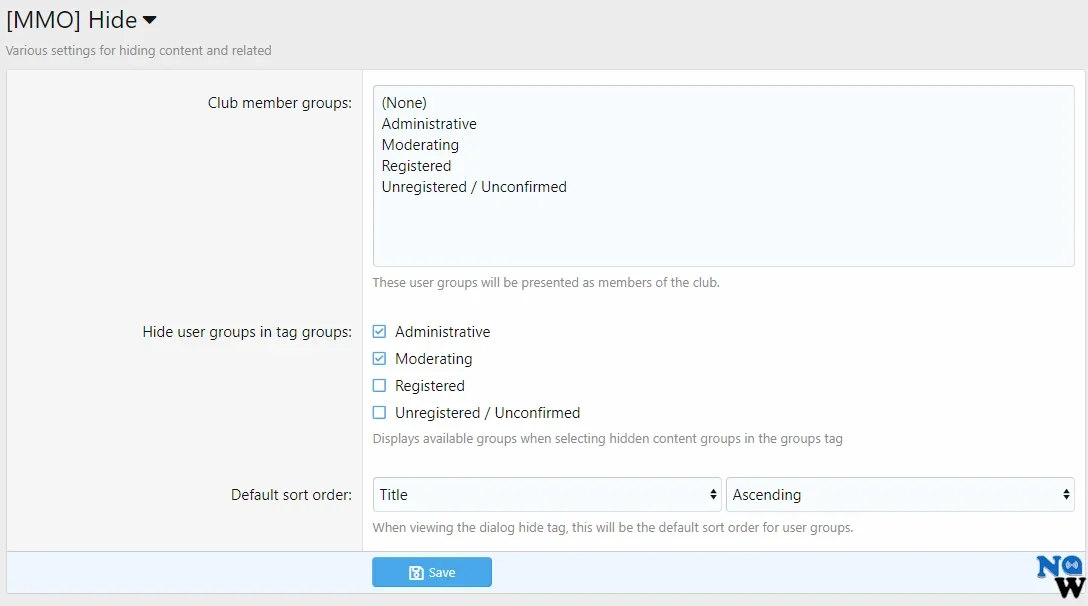Click the floppy disk icon on Save
The width and height of the screenshot is (1088, 606).
pos(416,573)
